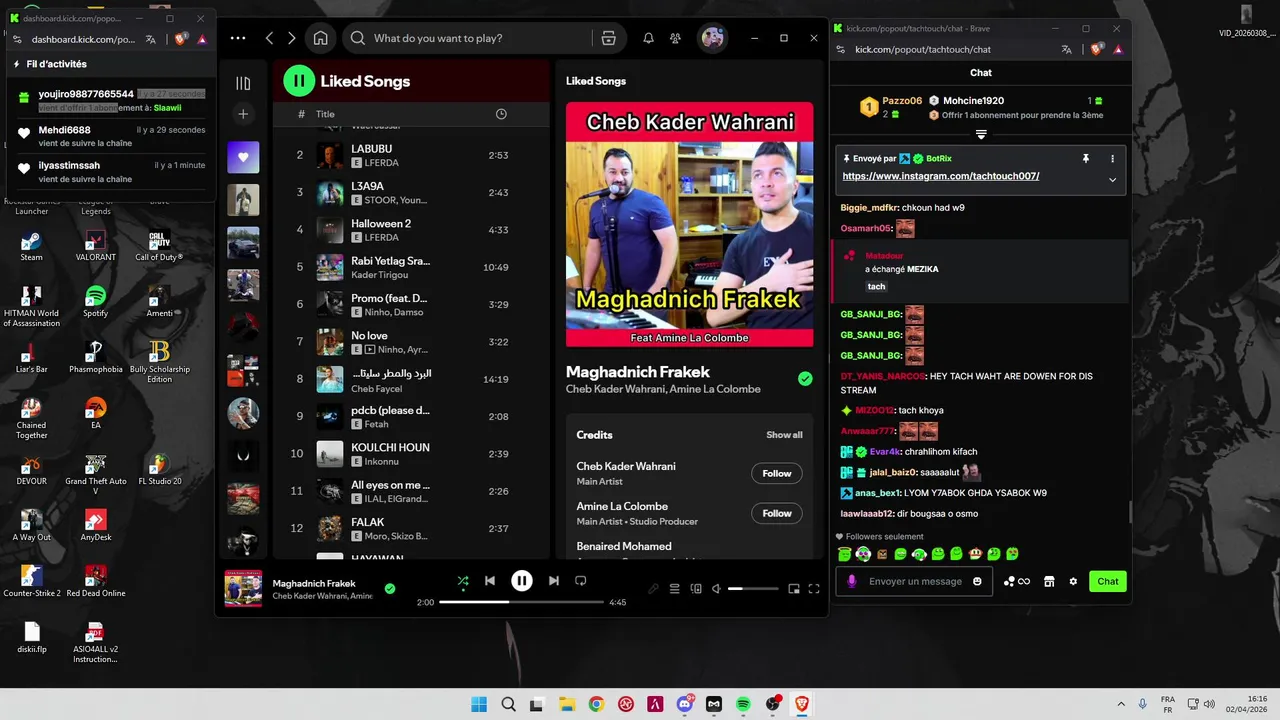
Task: Open Spotify from the taskbar
Action: tap(743, 704)
